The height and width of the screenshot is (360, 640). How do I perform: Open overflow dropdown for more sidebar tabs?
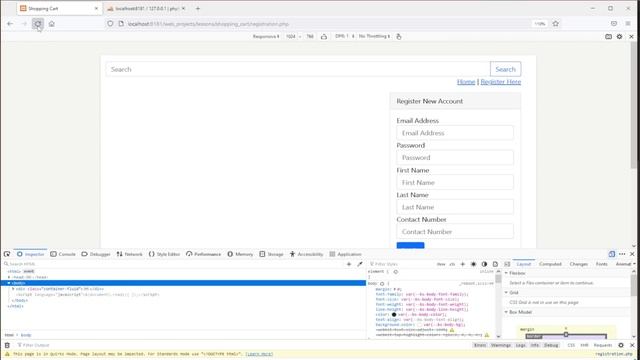coord(634,264)
